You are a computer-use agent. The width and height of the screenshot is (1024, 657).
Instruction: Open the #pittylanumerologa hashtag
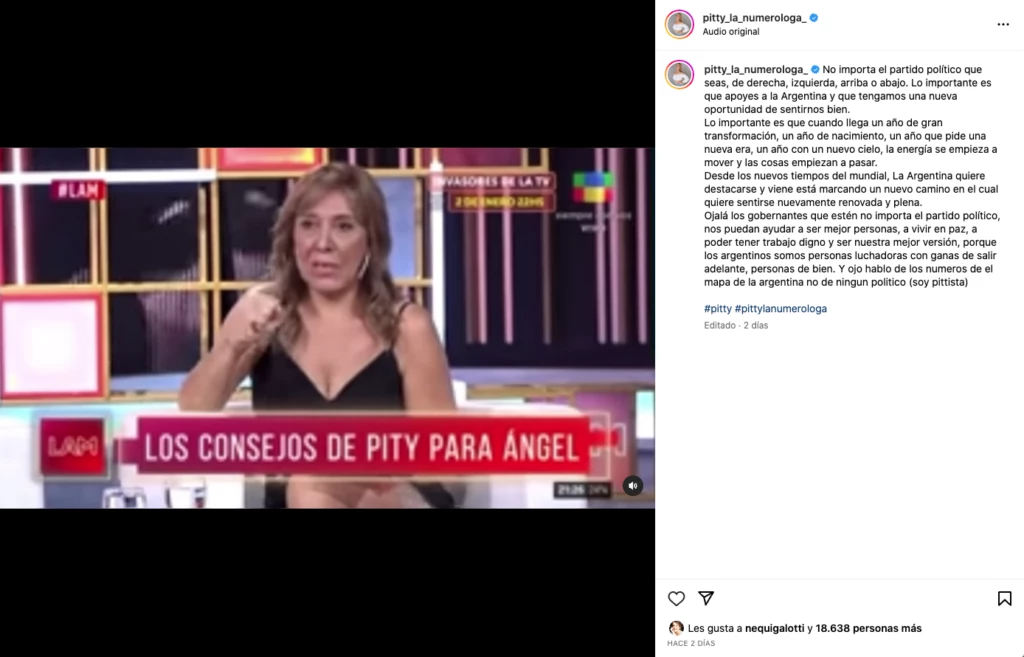click(x=780, y=309)
